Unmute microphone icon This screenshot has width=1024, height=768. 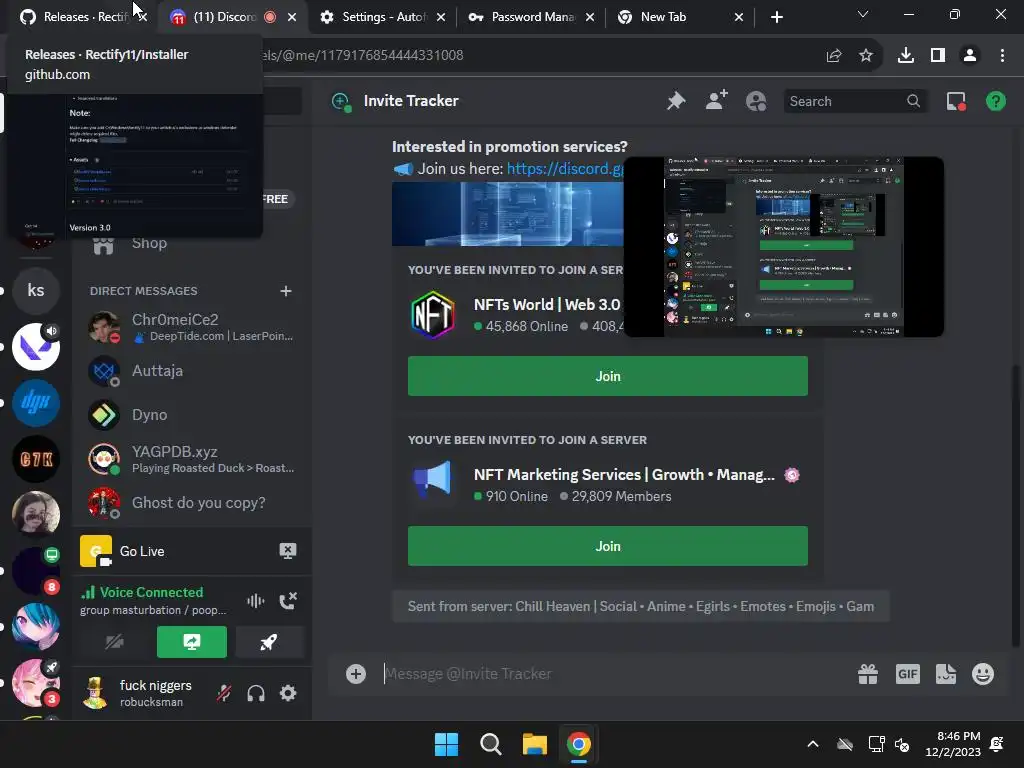224,693
